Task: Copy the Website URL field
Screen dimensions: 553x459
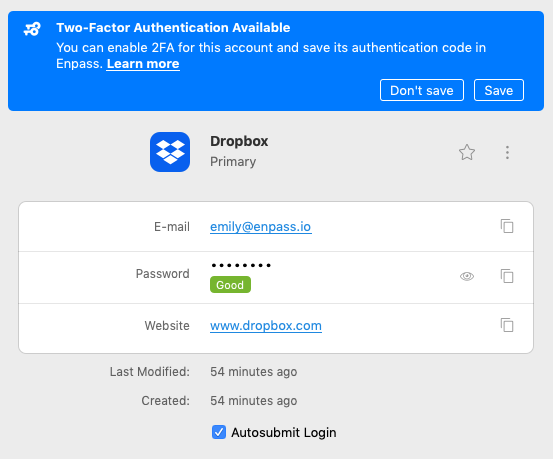Action: 507,325
